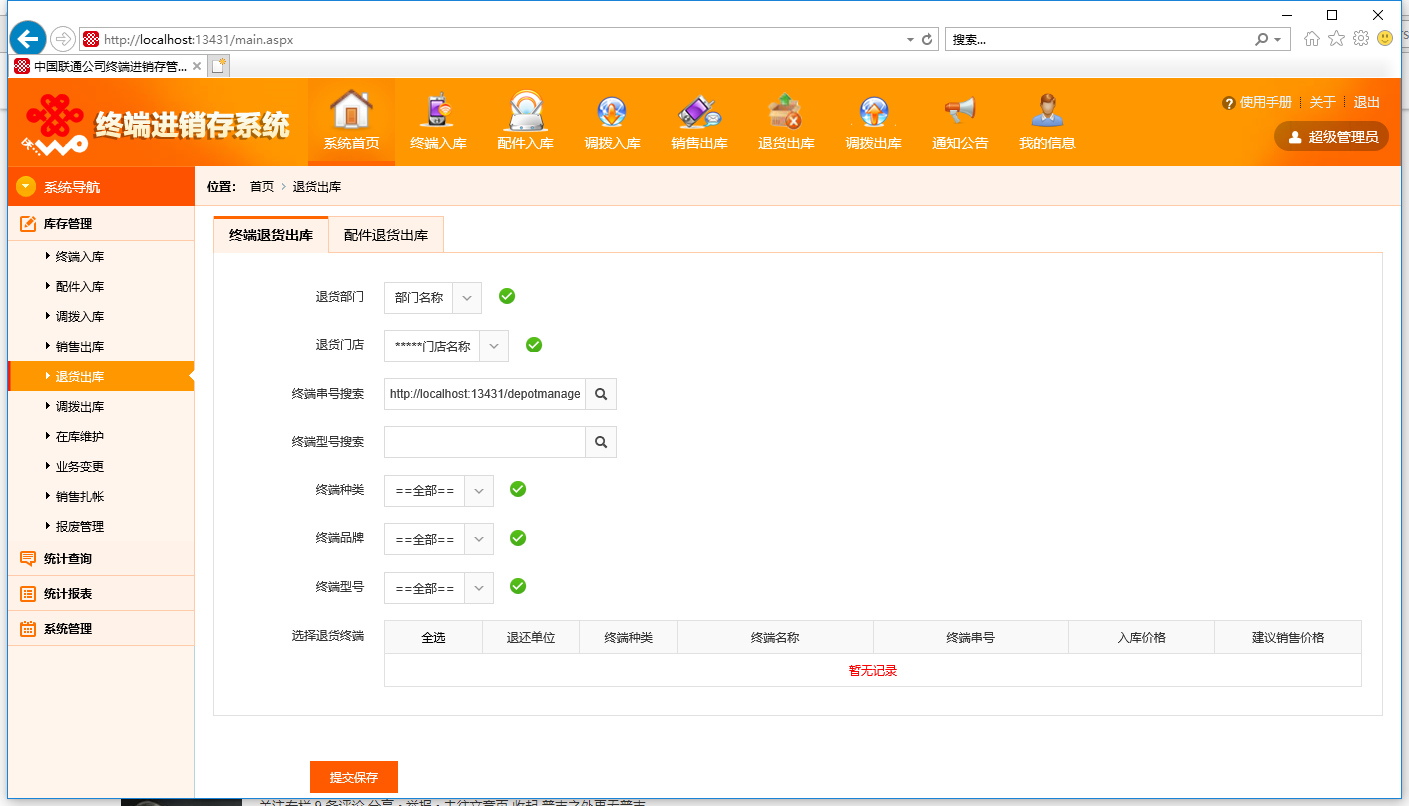The width and height of the screenshot is (1409, 806).
Task: Expand 统计查询 sidebar section
Action: click(101, 559)
